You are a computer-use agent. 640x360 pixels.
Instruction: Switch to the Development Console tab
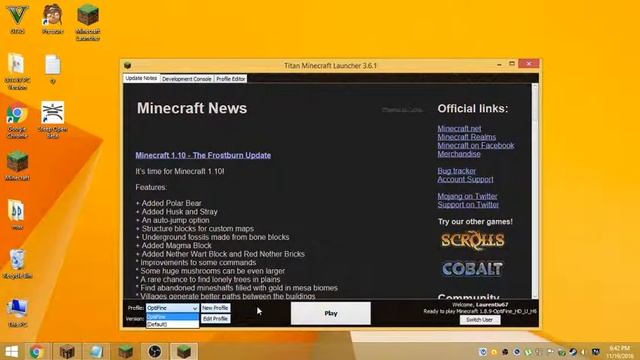point(187,79)
